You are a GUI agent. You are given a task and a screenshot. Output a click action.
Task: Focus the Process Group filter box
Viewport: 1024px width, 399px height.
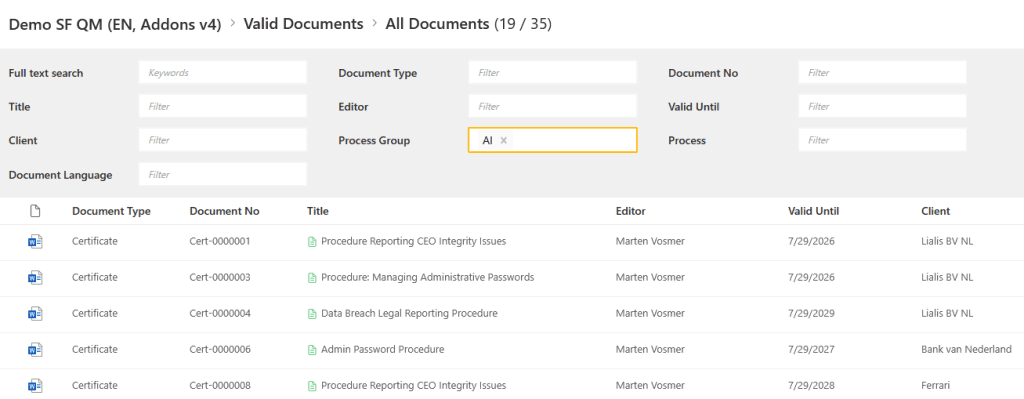[552, 140]
